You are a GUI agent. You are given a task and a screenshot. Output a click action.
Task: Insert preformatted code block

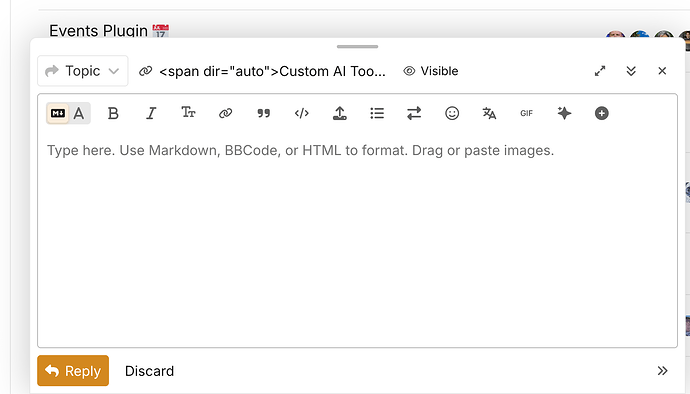tap(301, 113)
